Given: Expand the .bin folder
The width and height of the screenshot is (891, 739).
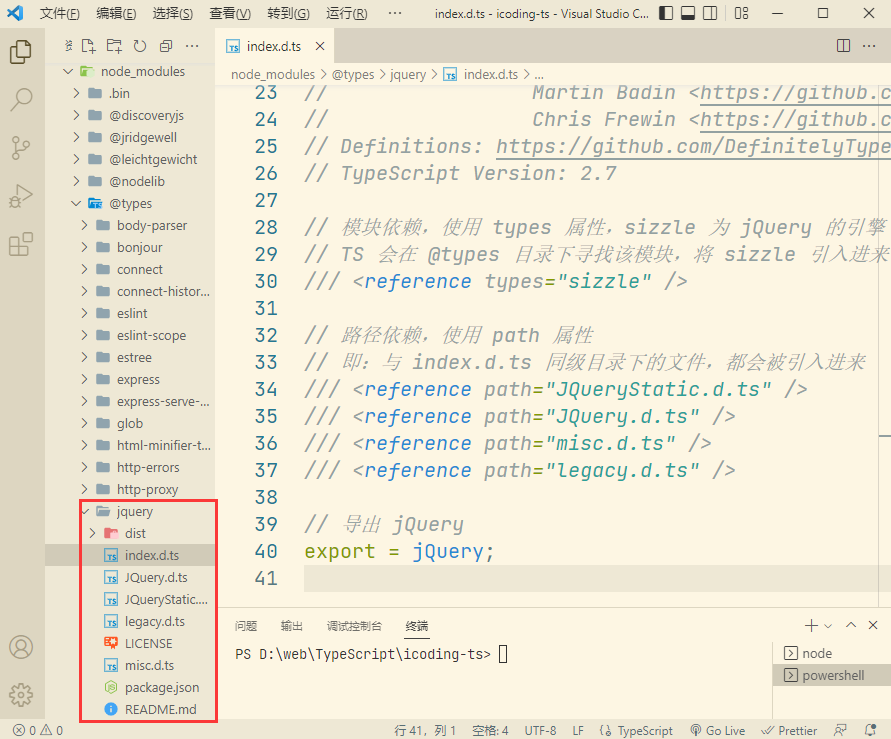Looking at the screenshot, I should 130,93.
